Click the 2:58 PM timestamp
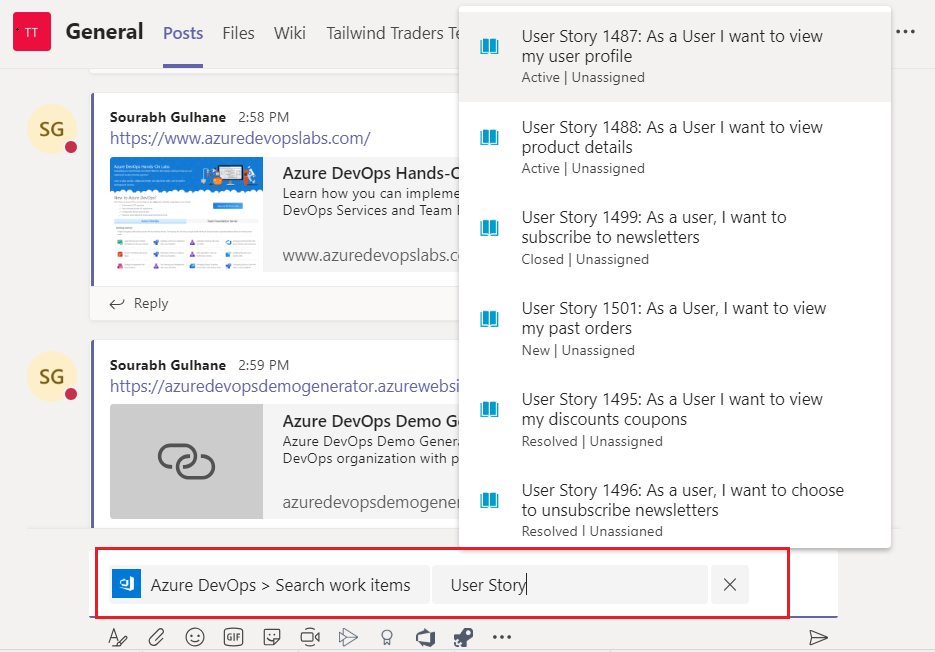The width and height of the screenshot is (935, 652). tap(264, 117)
